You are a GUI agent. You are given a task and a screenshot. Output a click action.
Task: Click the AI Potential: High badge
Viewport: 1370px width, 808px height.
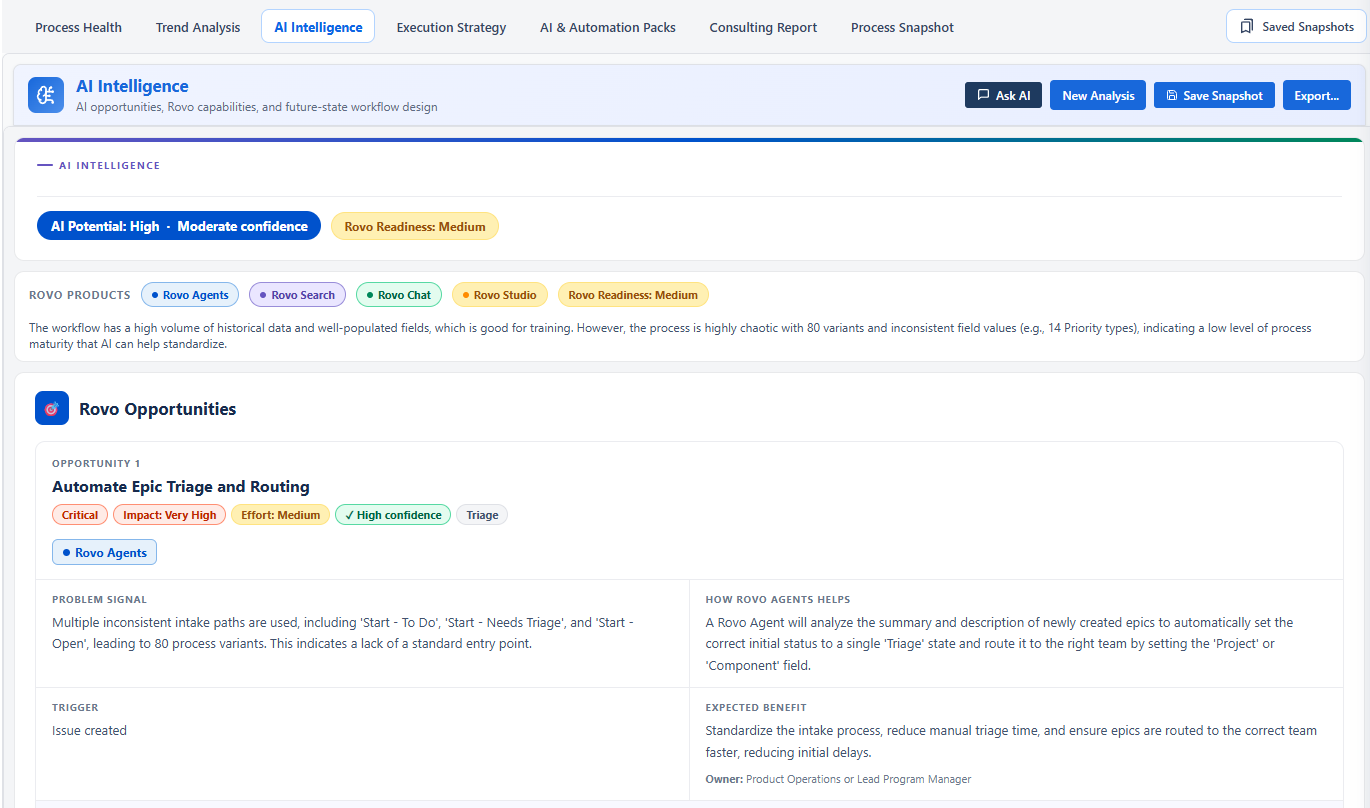[179, 226]
